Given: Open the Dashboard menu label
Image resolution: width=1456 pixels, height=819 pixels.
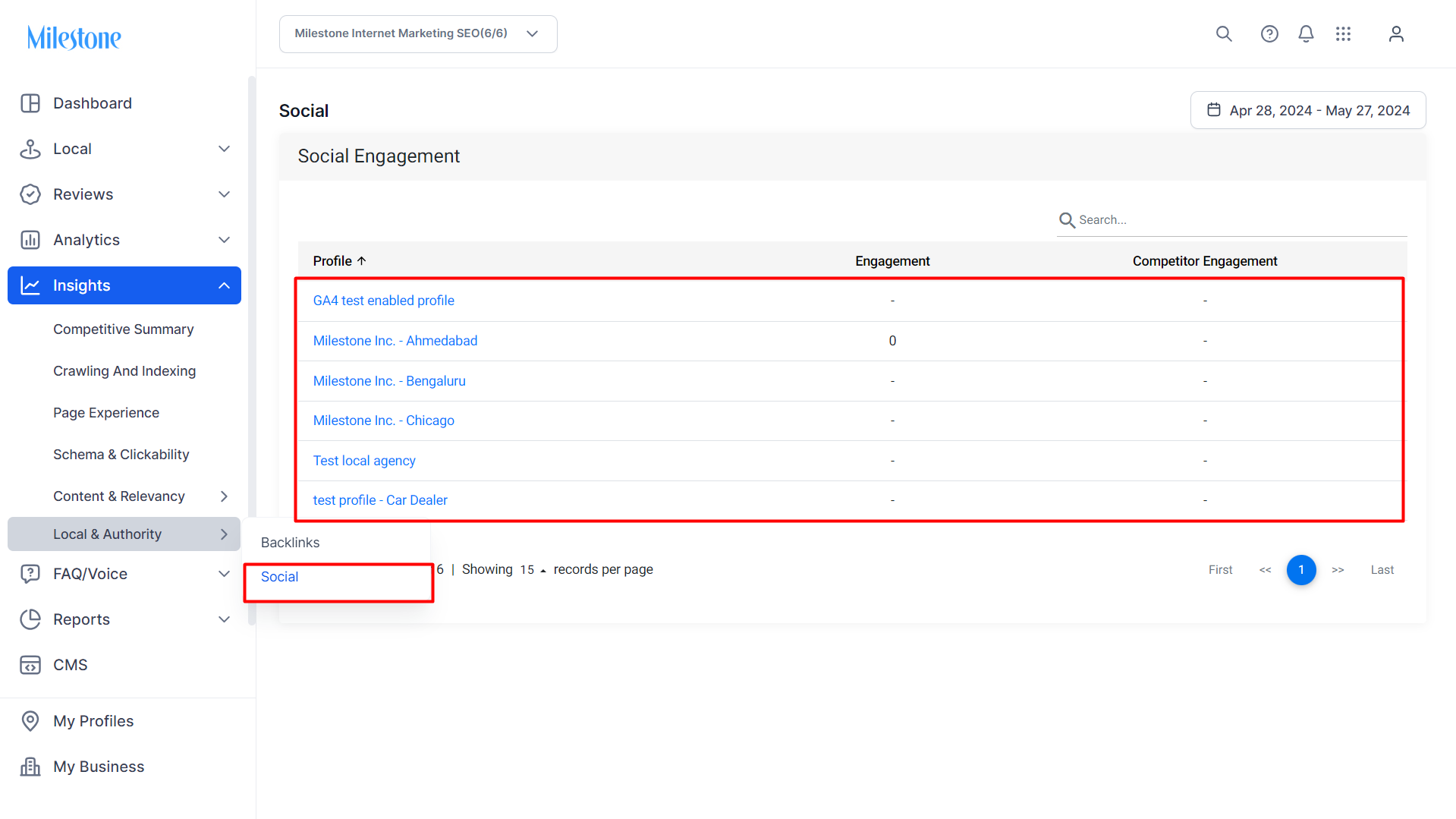Looking at the screenshot, I should click(x=93, y=103).
